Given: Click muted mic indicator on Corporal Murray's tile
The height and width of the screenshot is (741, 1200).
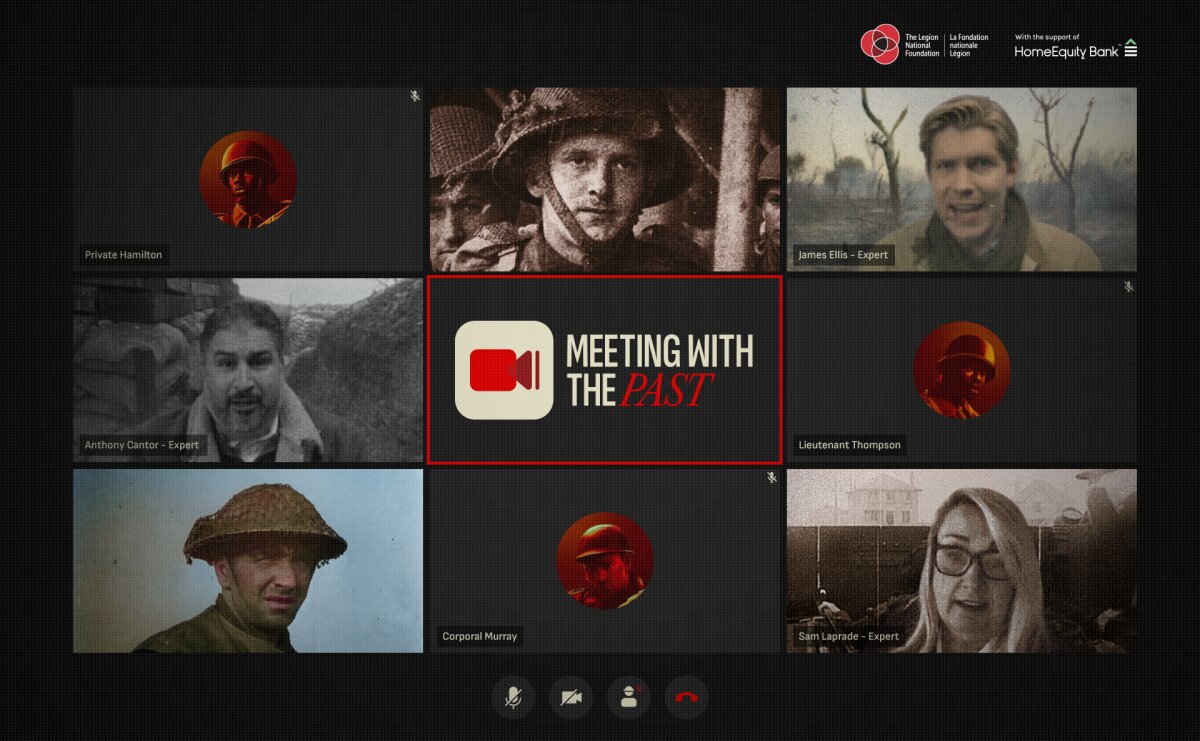Looking at the screenshot, I should pos(771,478).
